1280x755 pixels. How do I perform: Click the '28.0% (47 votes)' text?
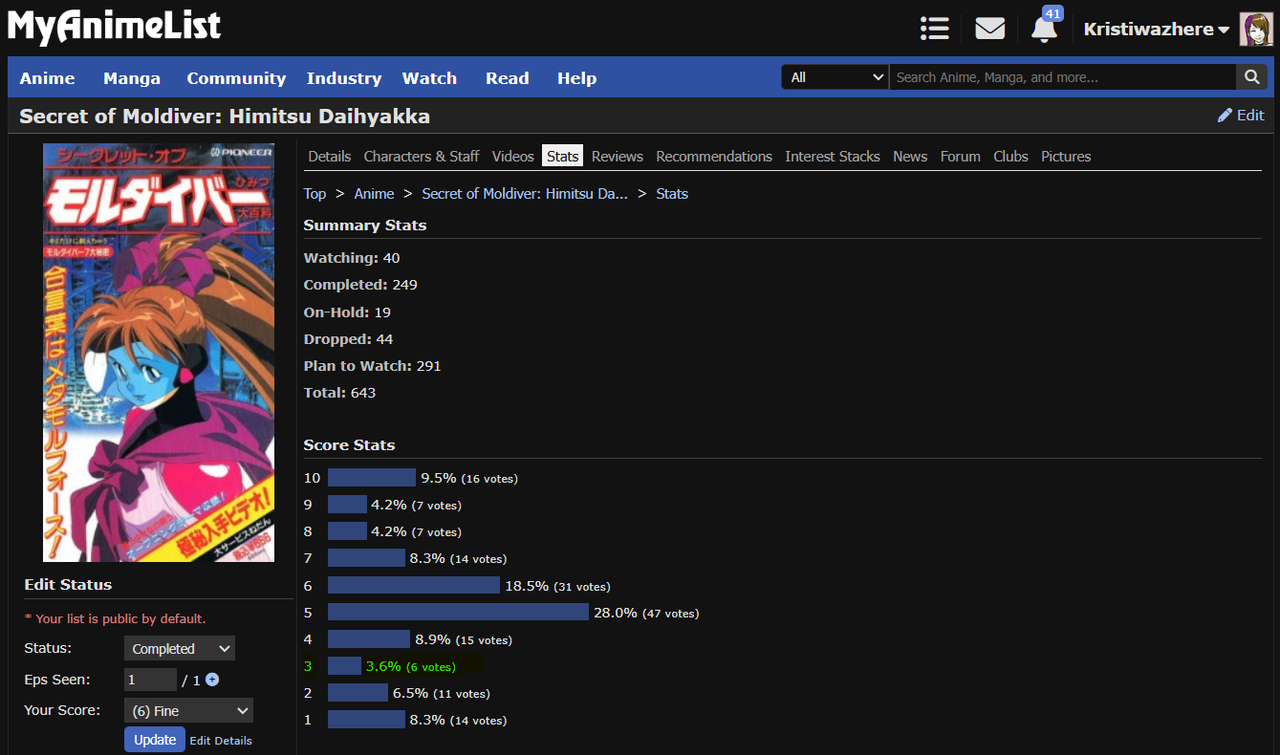[646, 612]
